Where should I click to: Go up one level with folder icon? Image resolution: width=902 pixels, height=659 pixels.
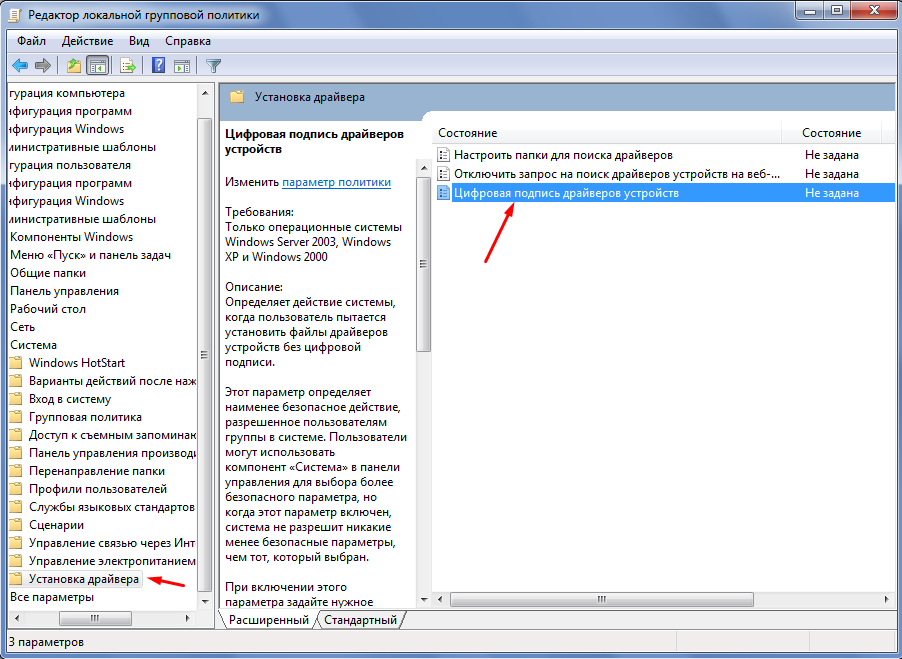[x=74, y=66]
